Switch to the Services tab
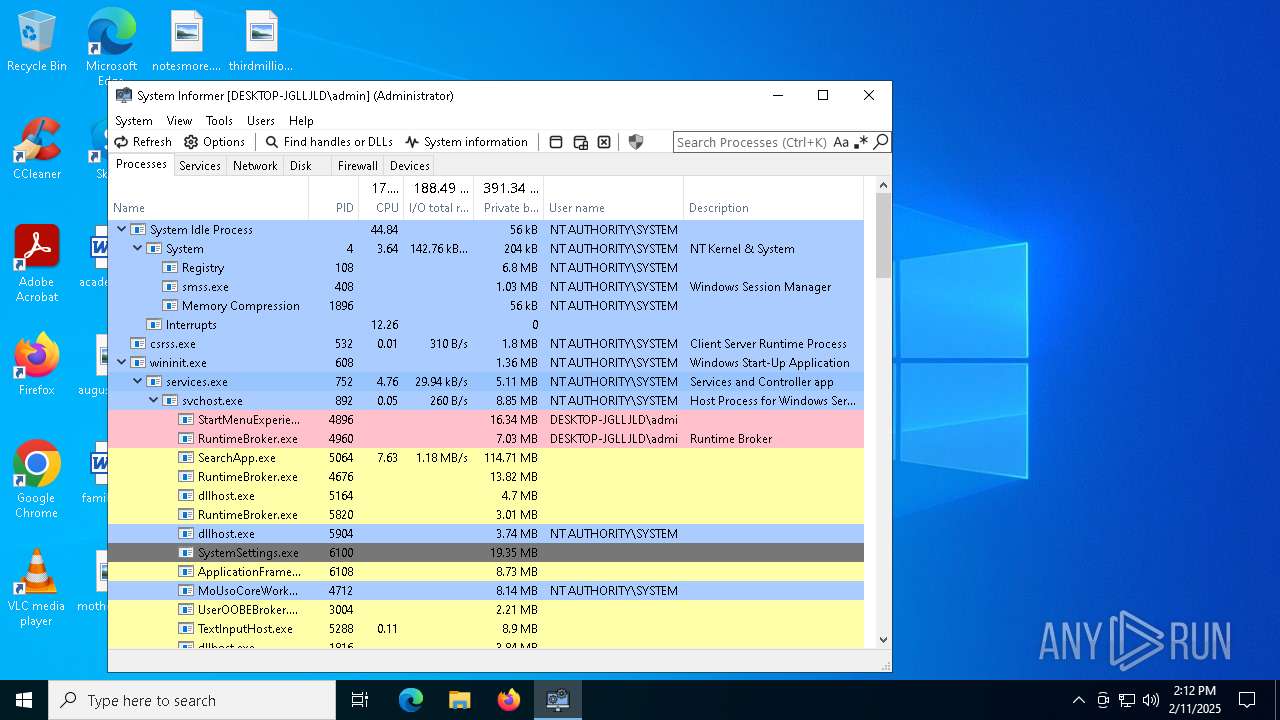The image size is (1280, 720). pyautogui.click(x=200, y=166)
